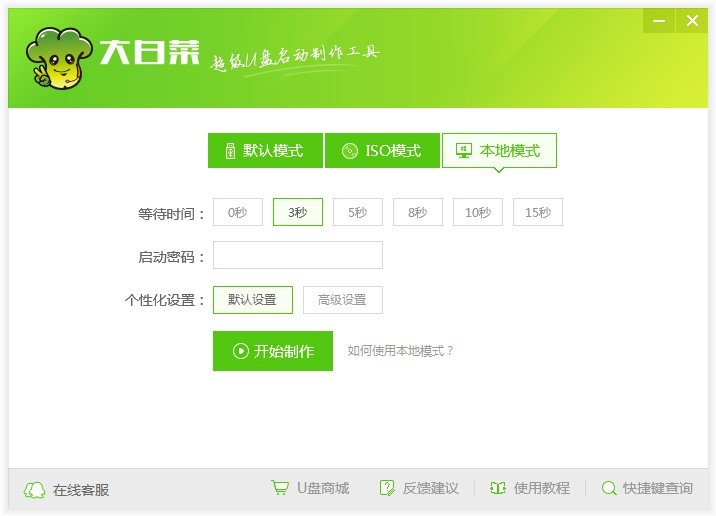Click the USB drive icon in 默认模式
The height and width of the screenshot is (516, 716).
pos(230,151)
